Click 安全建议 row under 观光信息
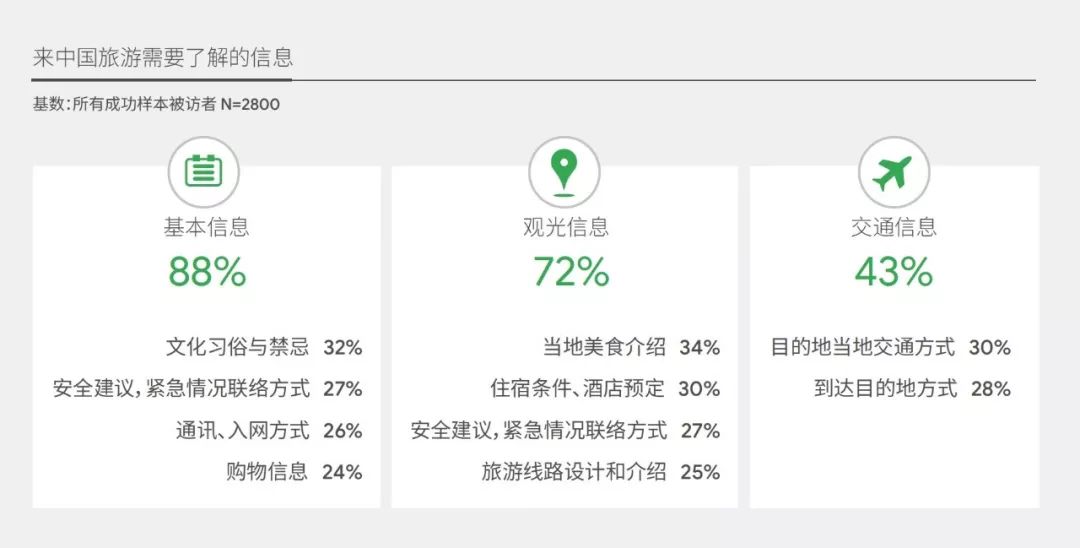This screenshot has height=548, width=1080. (565, 431)
